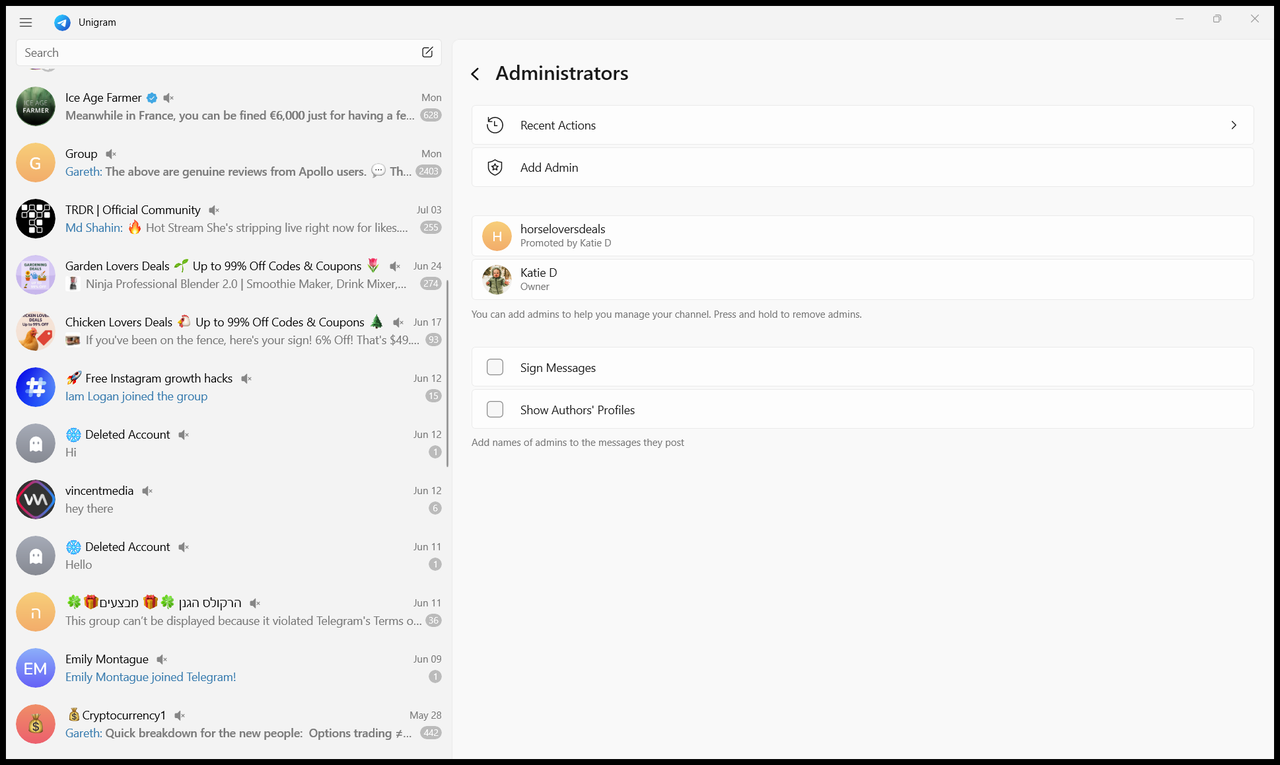Viewport: 1280px width, 765px height.
Task: Open the Cryptocurrency1 chat
Action: 229,724
